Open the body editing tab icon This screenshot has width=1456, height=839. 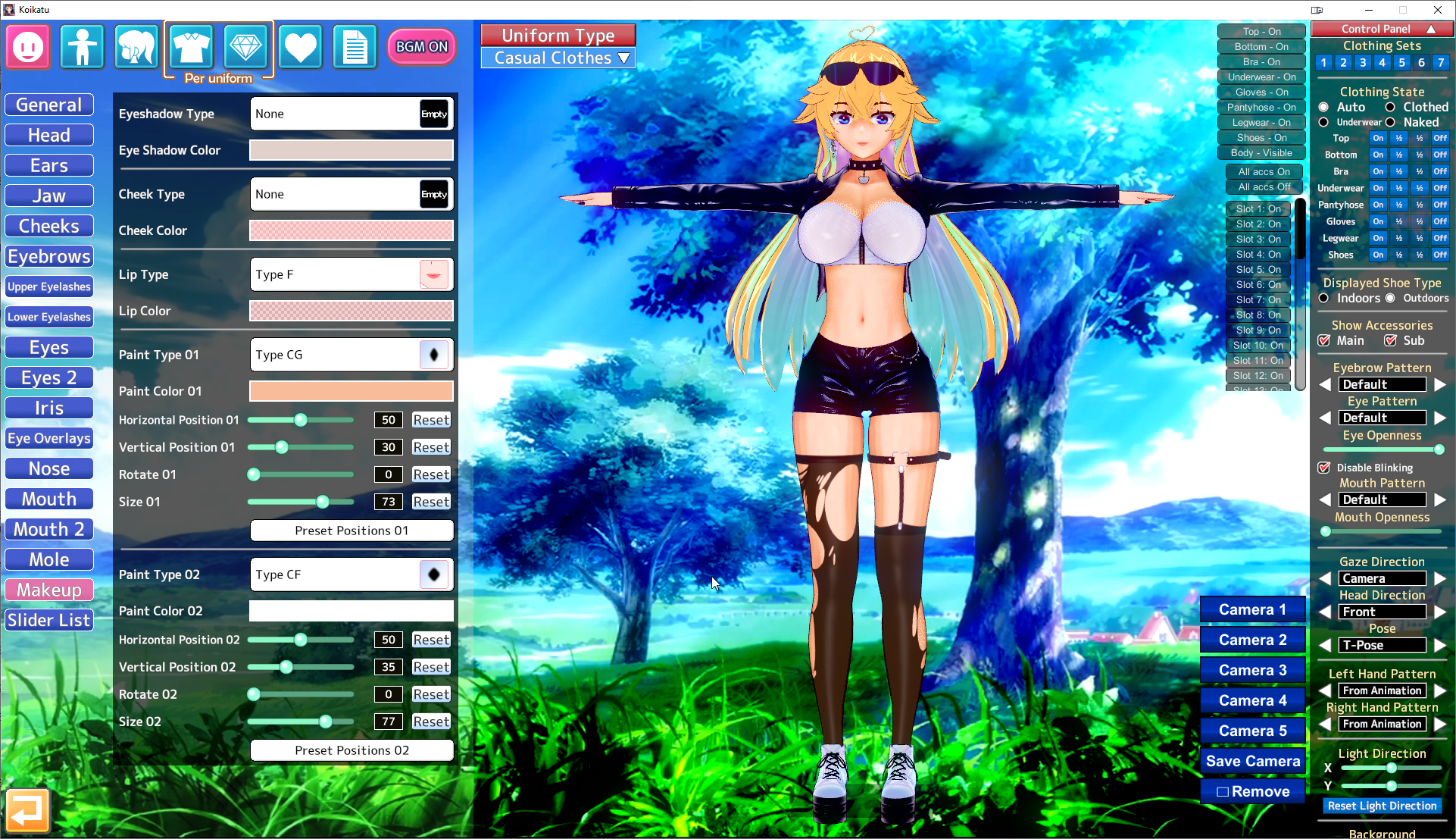(x=82, y=47)
